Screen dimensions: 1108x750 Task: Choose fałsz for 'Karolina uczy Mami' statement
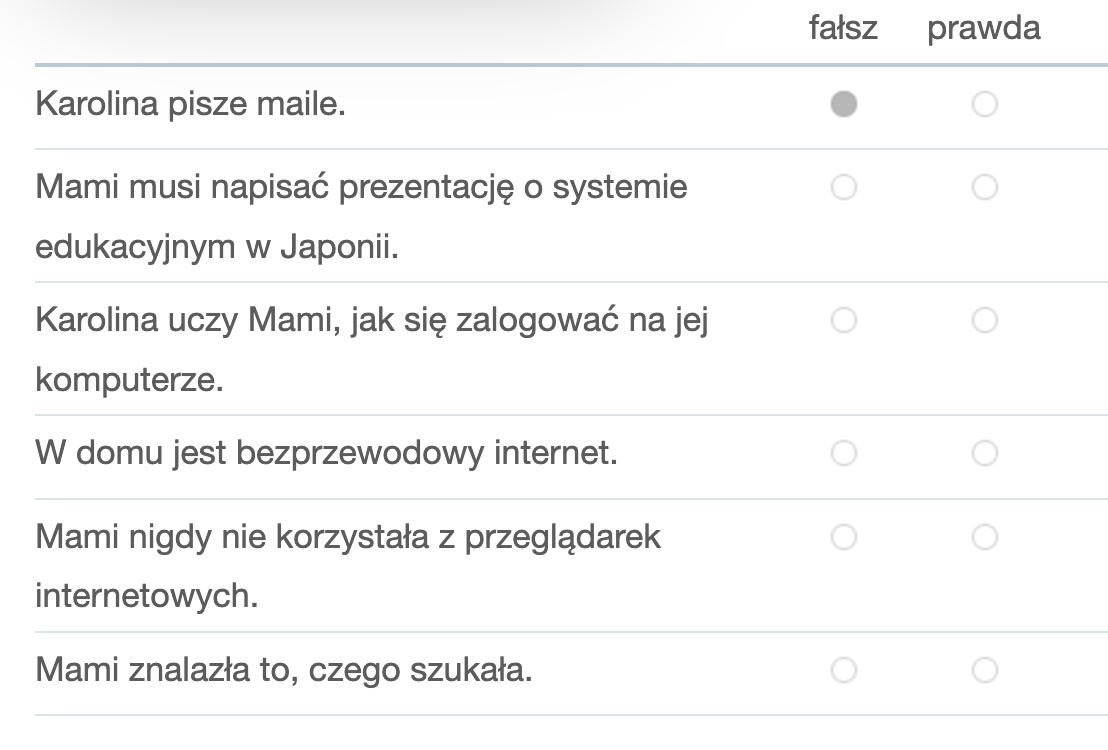(x=844, y=320)
